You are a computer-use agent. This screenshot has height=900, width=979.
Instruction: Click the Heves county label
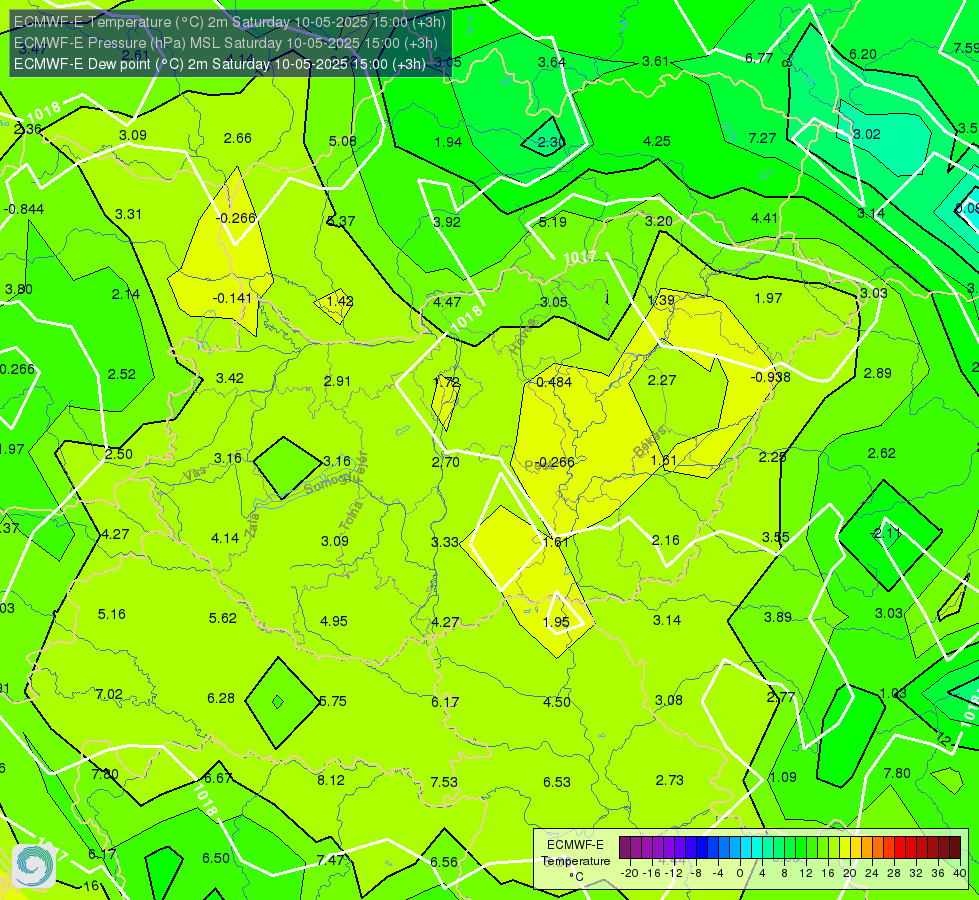click(523, 337)
